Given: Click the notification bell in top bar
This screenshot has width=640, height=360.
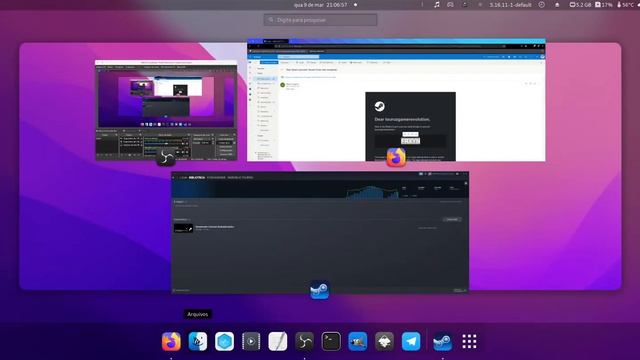Looking at the screenshot, I should pyautogui.click(x=557, y=5).
